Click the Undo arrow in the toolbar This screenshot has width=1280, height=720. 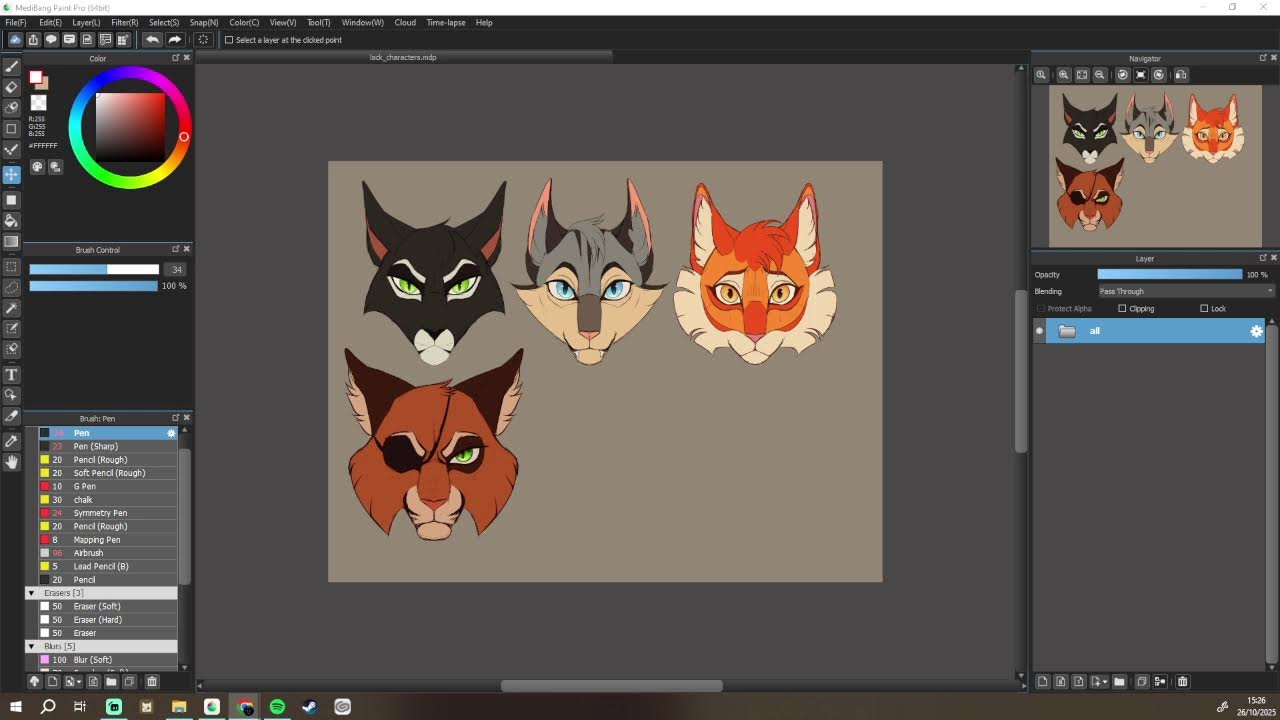click(152, 40)
